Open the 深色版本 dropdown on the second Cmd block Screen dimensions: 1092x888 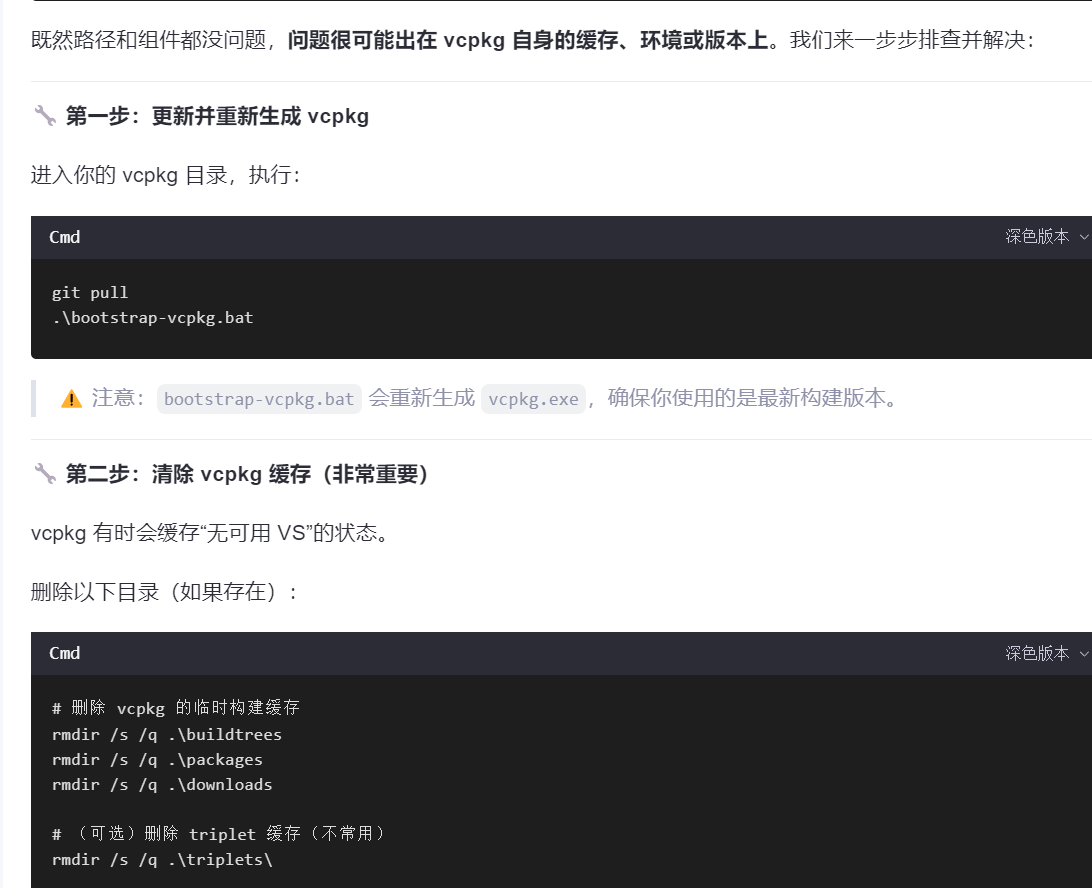tap(1047, 653)
